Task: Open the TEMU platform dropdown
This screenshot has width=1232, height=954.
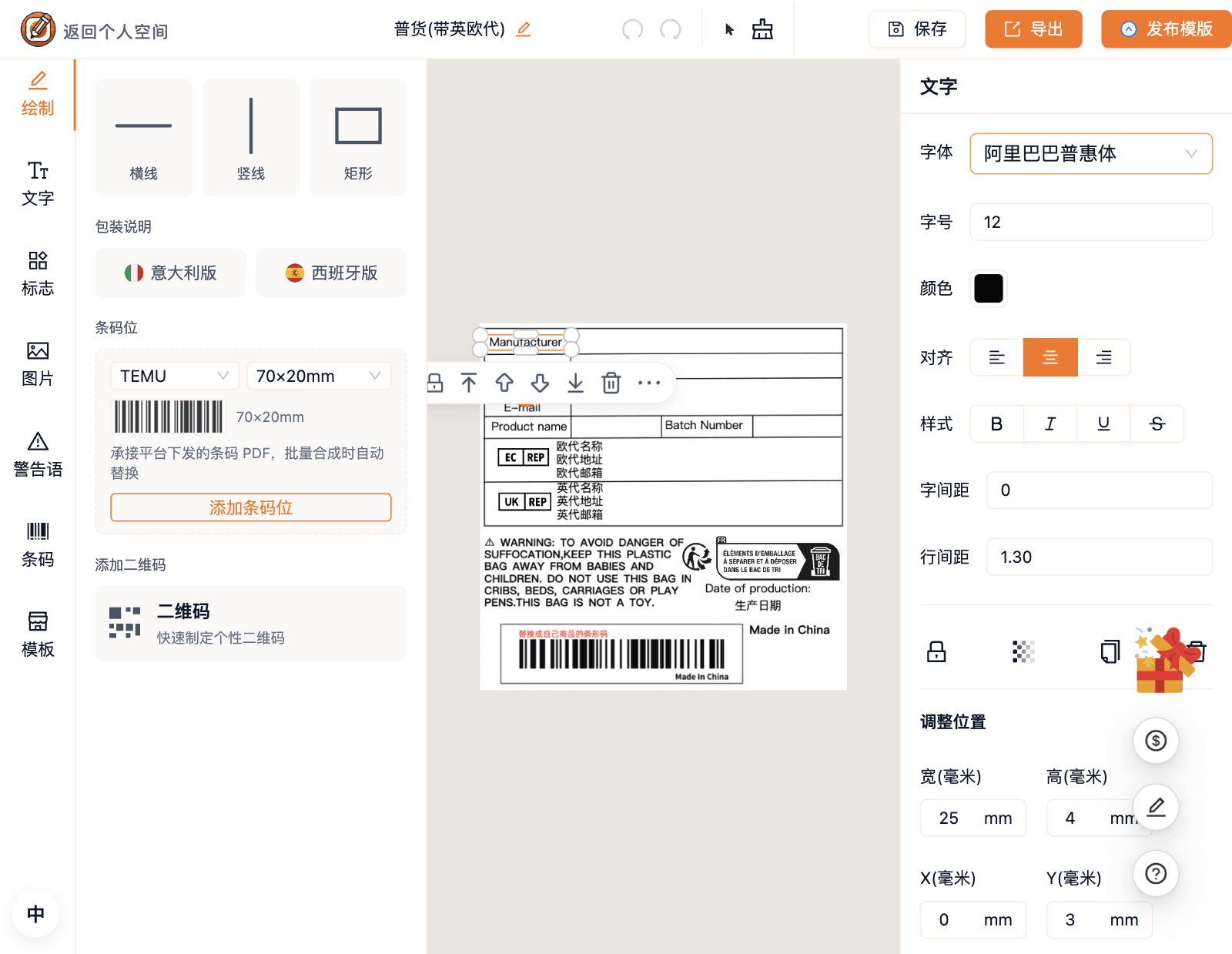Action: coord(174,376)
